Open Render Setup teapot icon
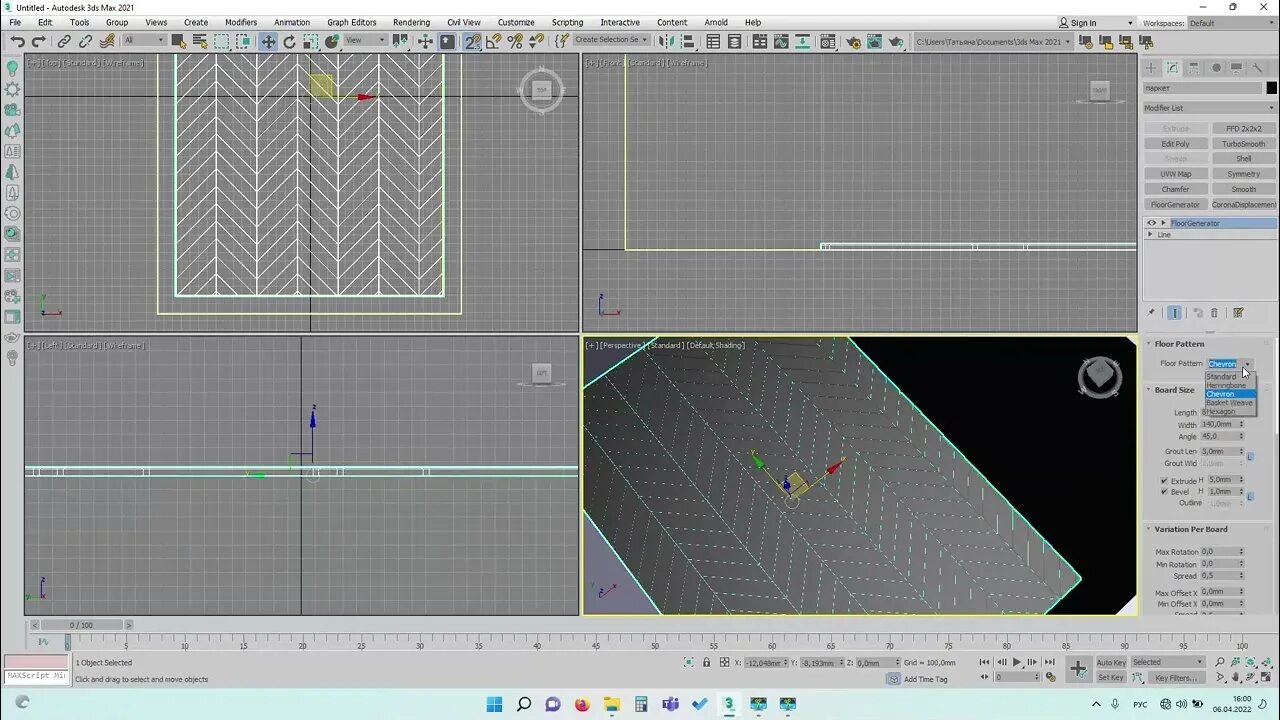The image size is (1280, 720). pyautogui.click(x=853, y=41)
